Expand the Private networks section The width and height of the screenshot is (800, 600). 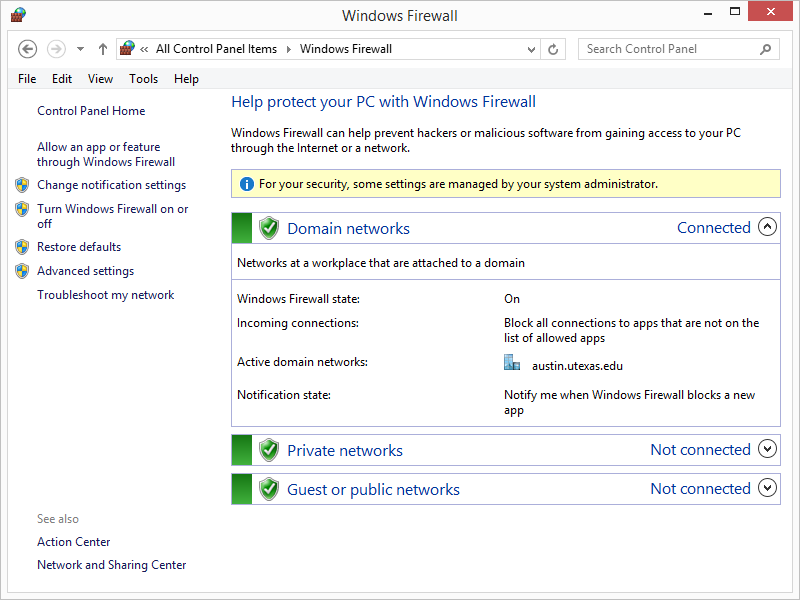click(x=767, y=449)
